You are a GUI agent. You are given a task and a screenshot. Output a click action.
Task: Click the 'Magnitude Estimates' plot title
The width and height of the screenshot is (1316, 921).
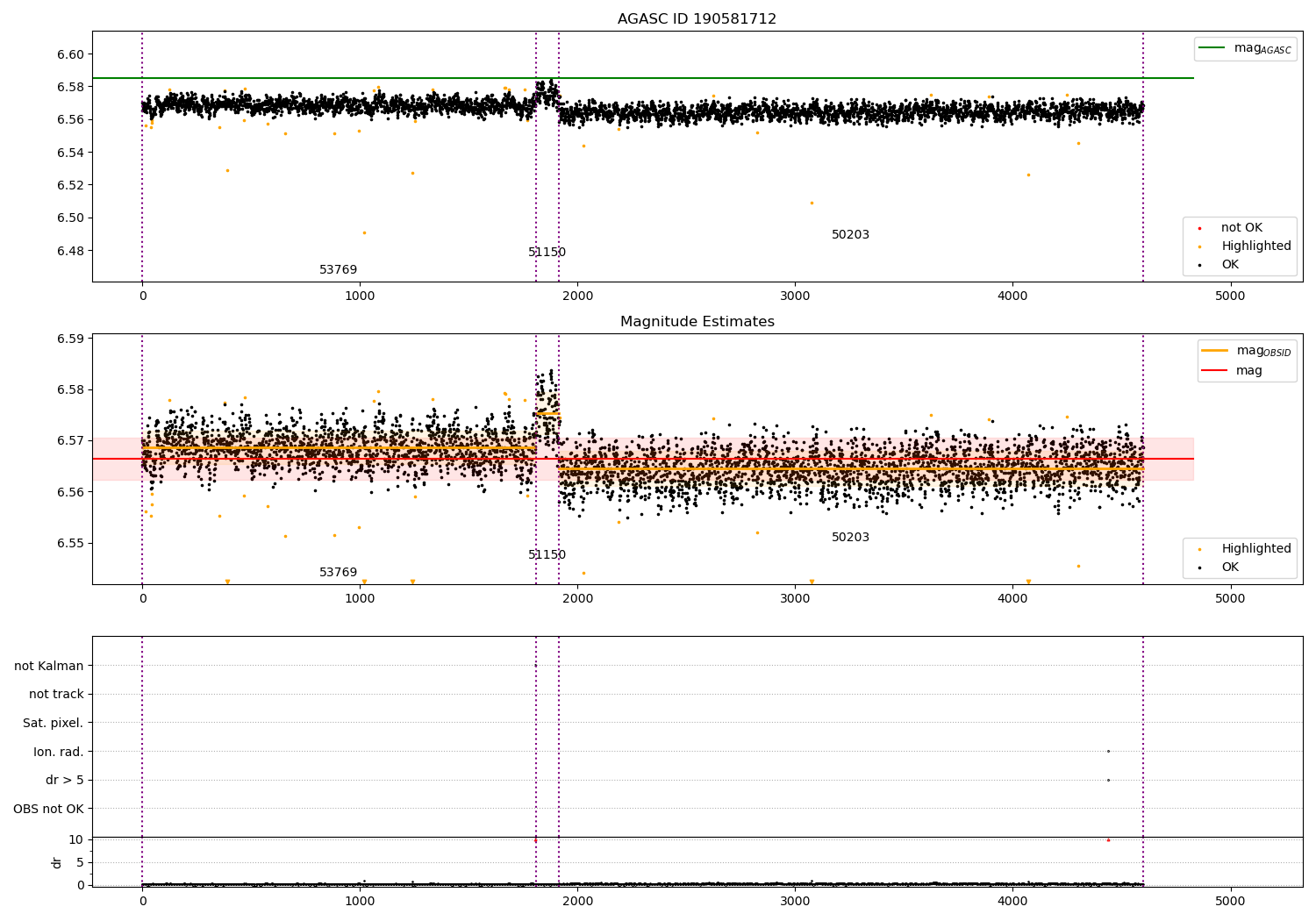tap(697, 321)
